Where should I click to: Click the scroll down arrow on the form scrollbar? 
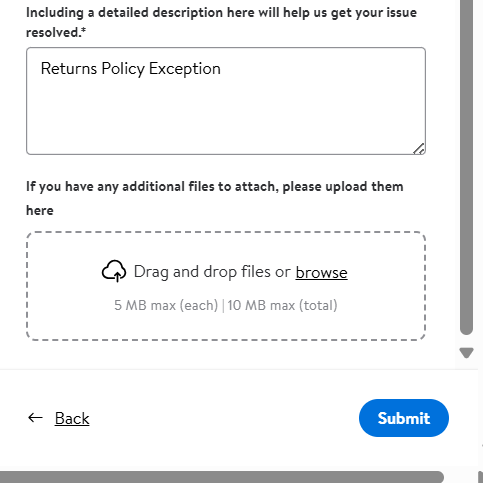466,353
